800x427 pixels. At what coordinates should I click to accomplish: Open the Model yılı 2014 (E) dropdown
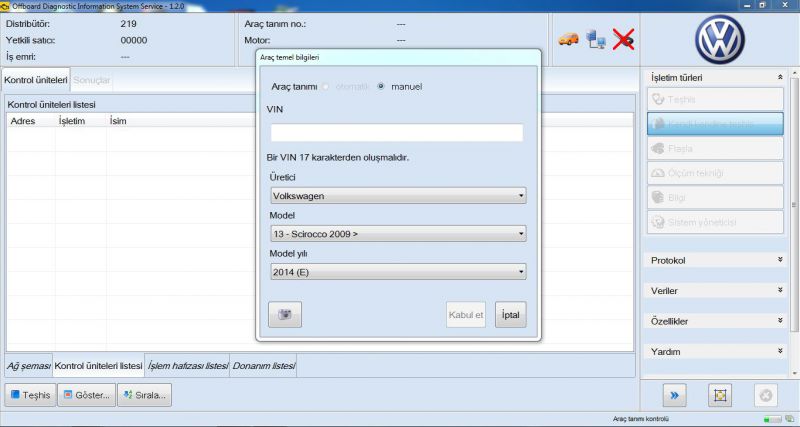tap(398, 272)
